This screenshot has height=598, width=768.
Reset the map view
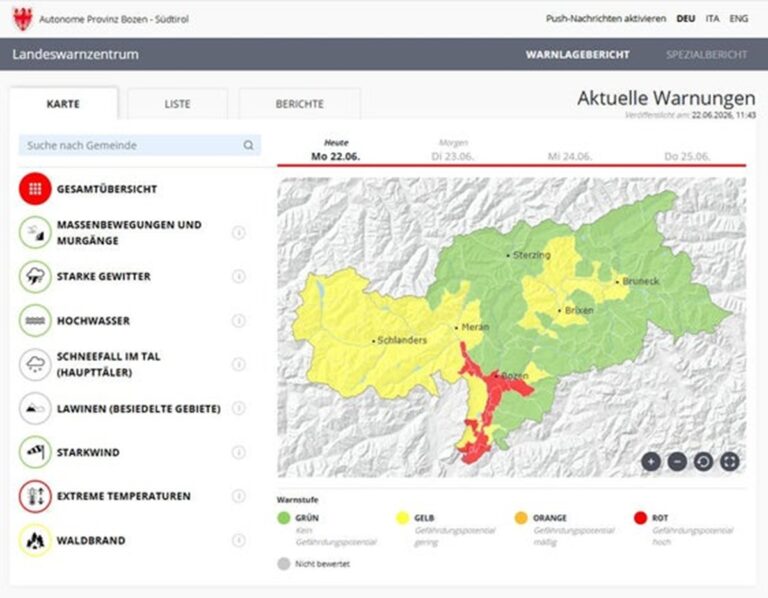pos(703,461)
